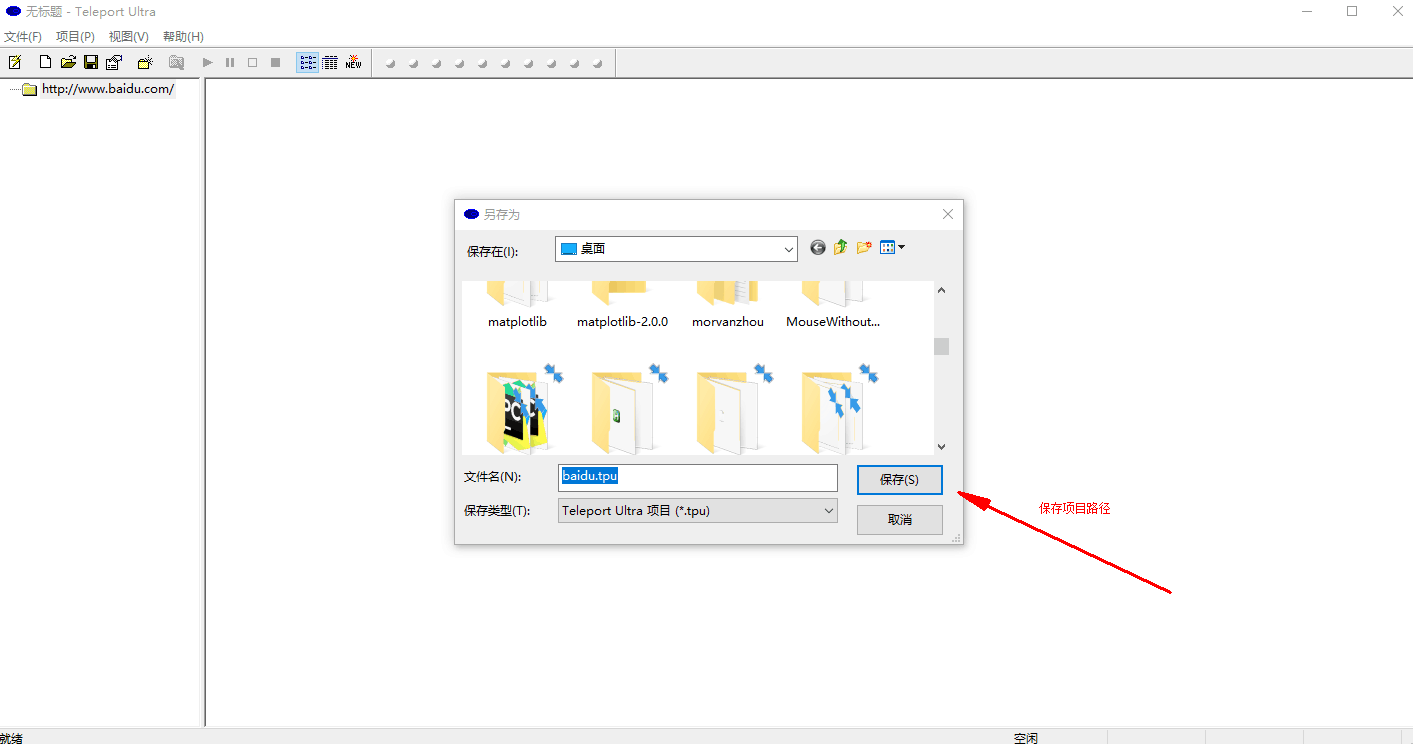Close the 另存为 dialog
The height and width of the screenshot is (744, 1413).
point(948,214)
